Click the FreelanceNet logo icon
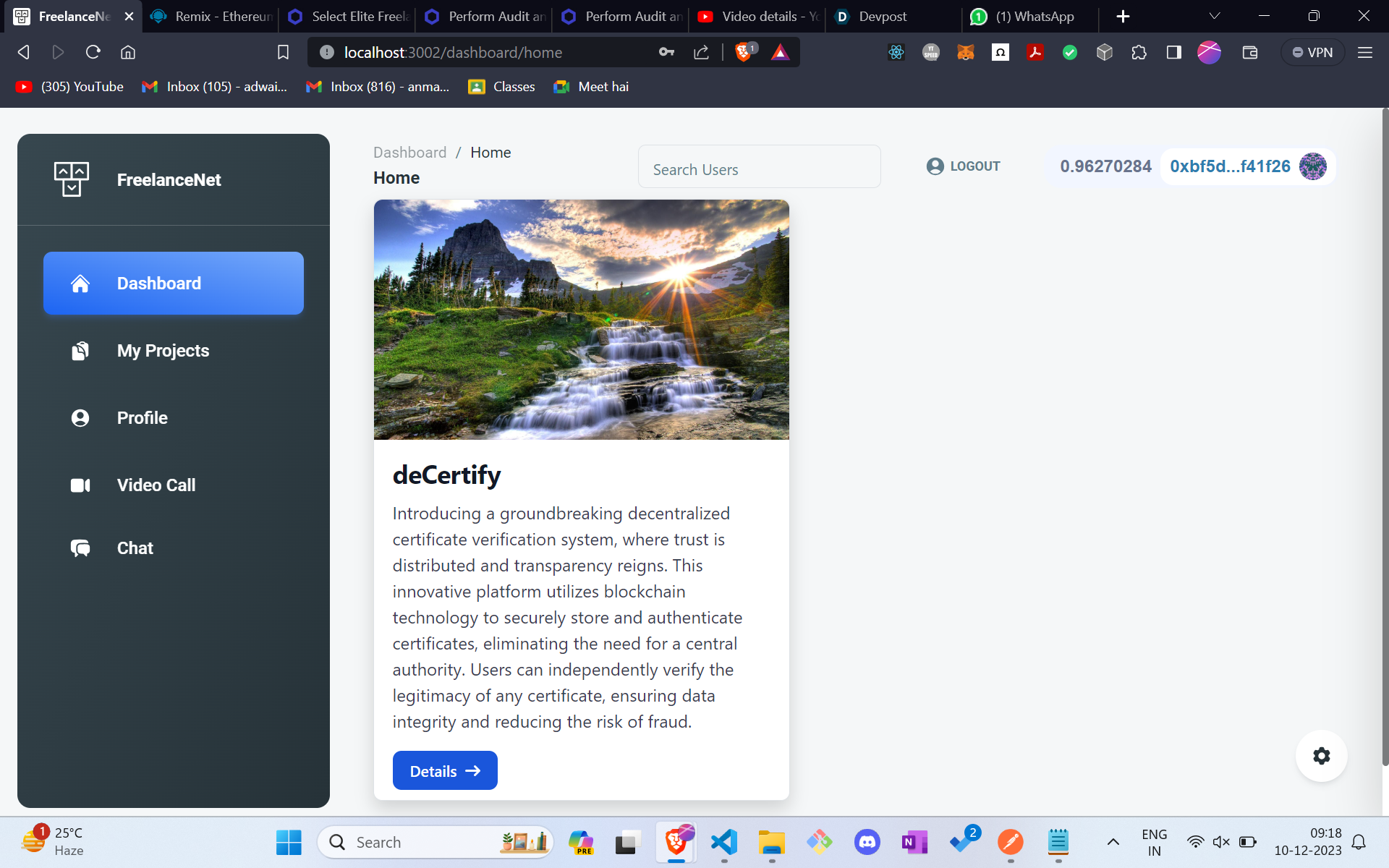The image size is (1389, 868). coord(72,179)
